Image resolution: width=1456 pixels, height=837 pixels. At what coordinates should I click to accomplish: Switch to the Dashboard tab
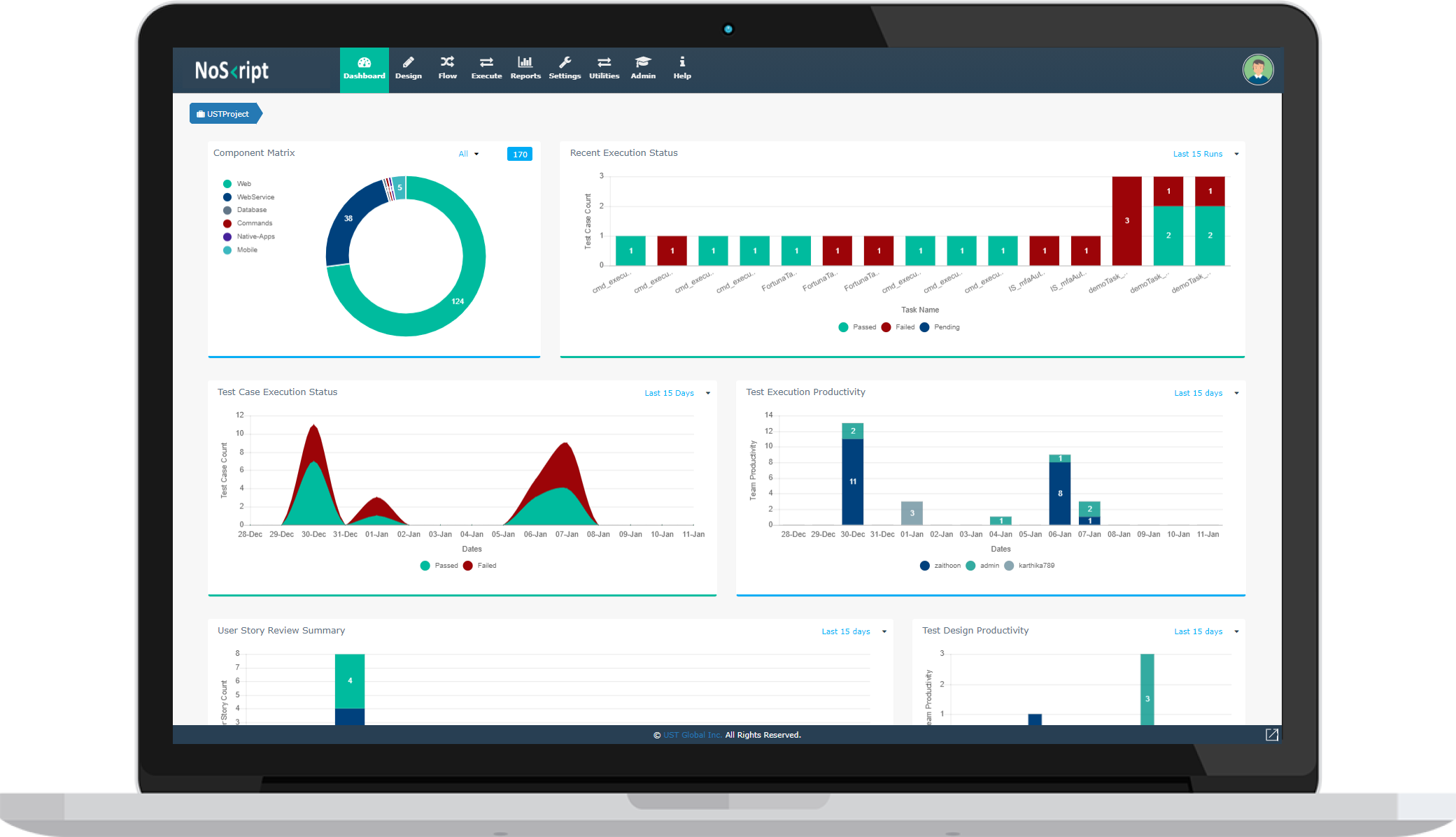(364, 69)
